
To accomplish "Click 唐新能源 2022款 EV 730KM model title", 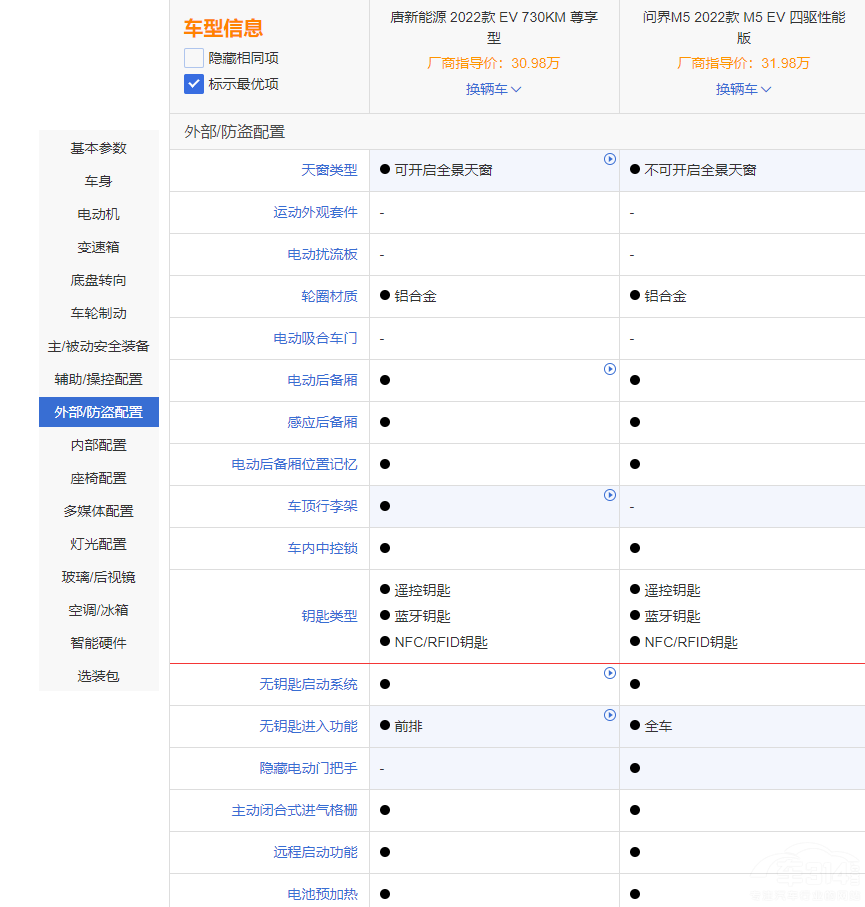I will (493, 28).
